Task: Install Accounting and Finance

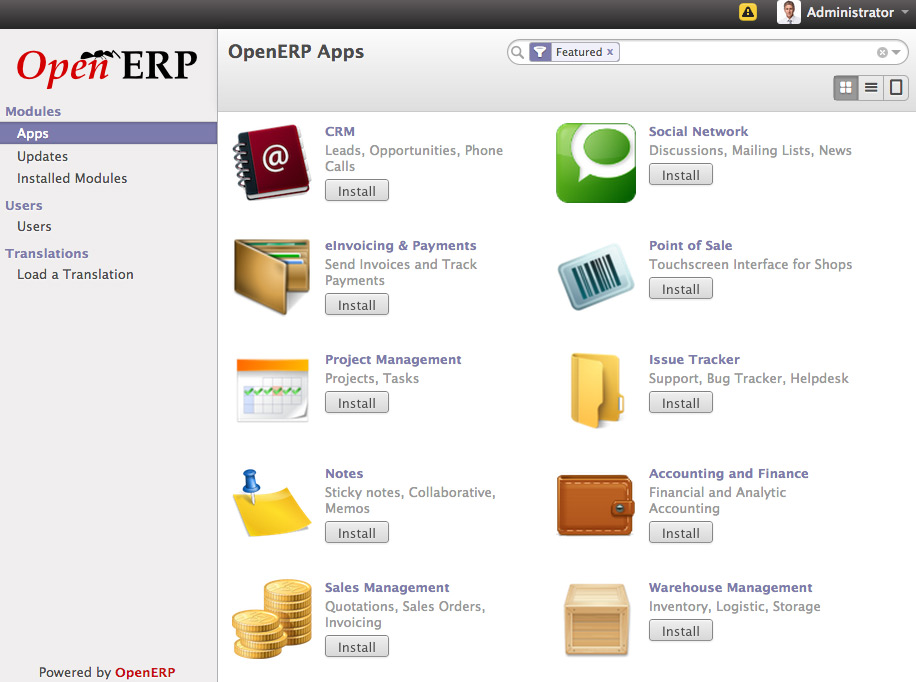Action: pyautogui.click(x=681, y=532)
